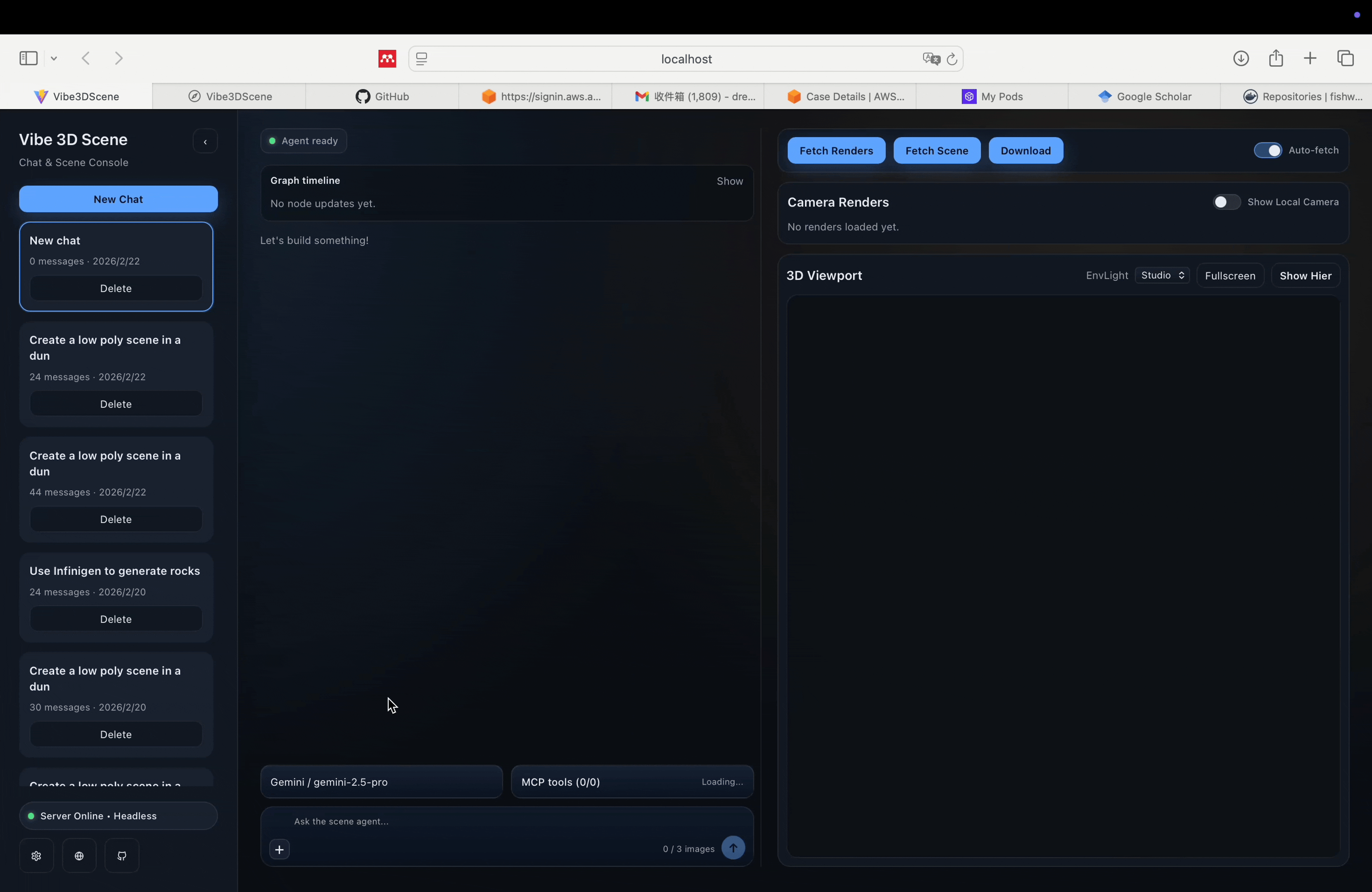The height and width of the screenshot is (892, 1372).
Task: Collapse the Vibe 3D Scene panel chevron
Action: pyautogui.click(x=205, y=142)
